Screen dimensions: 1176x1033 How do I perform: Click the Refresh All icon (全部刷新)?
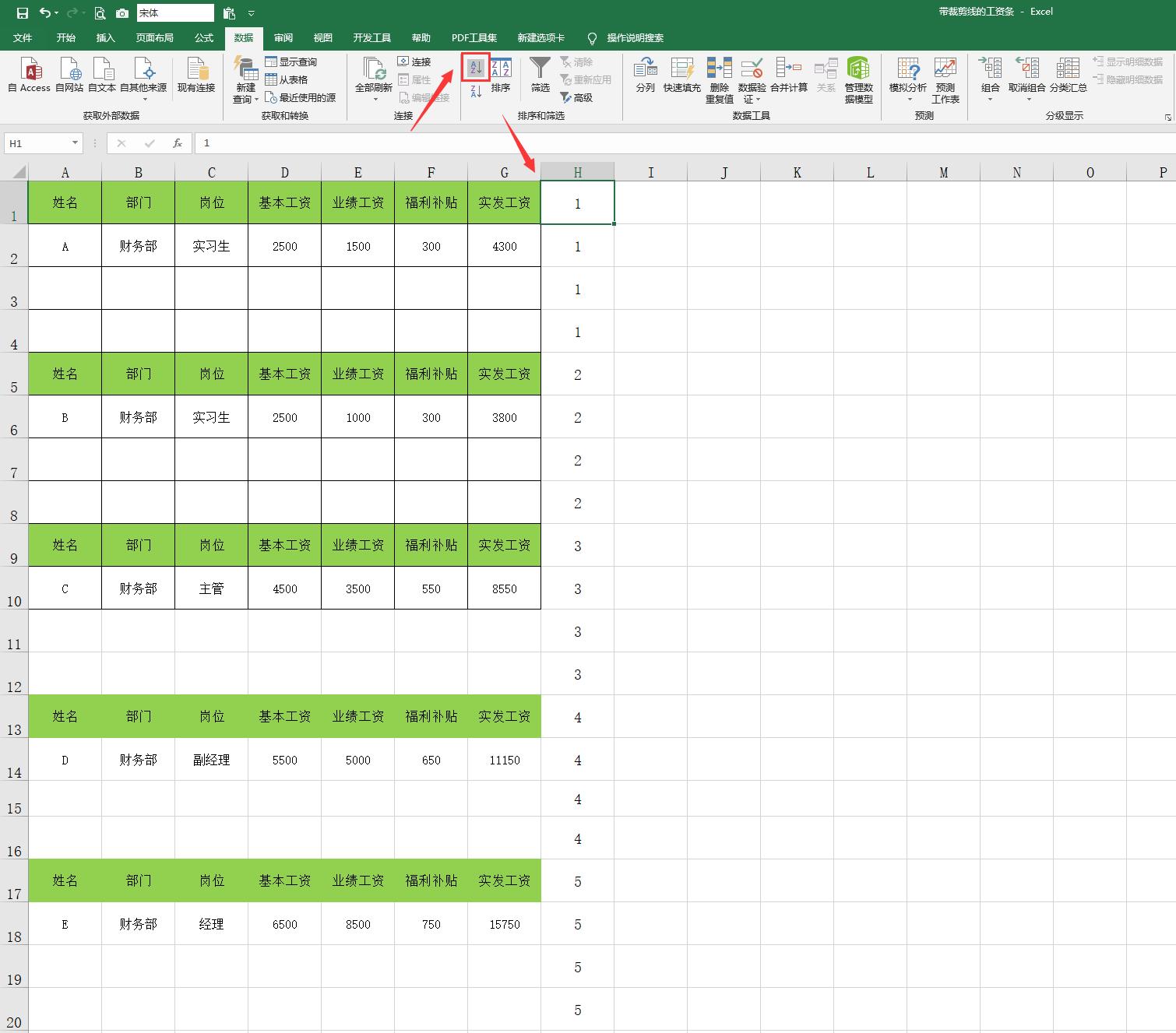tap(374, 69)
